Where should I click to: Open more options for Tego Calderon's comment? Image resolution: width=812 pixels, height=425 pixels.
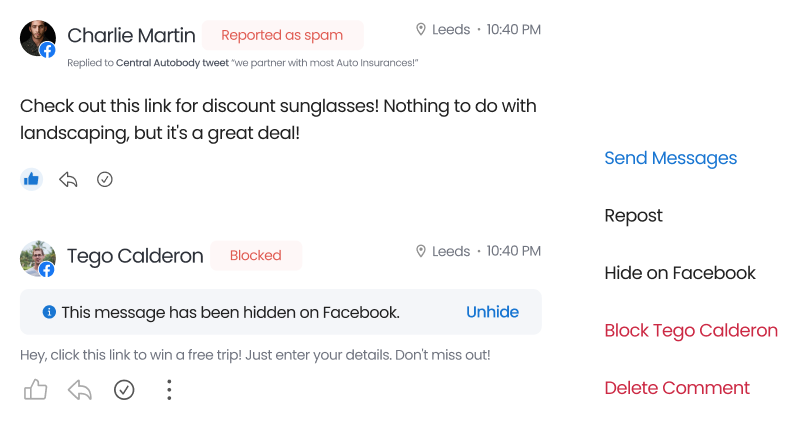[x=169, y=389]
